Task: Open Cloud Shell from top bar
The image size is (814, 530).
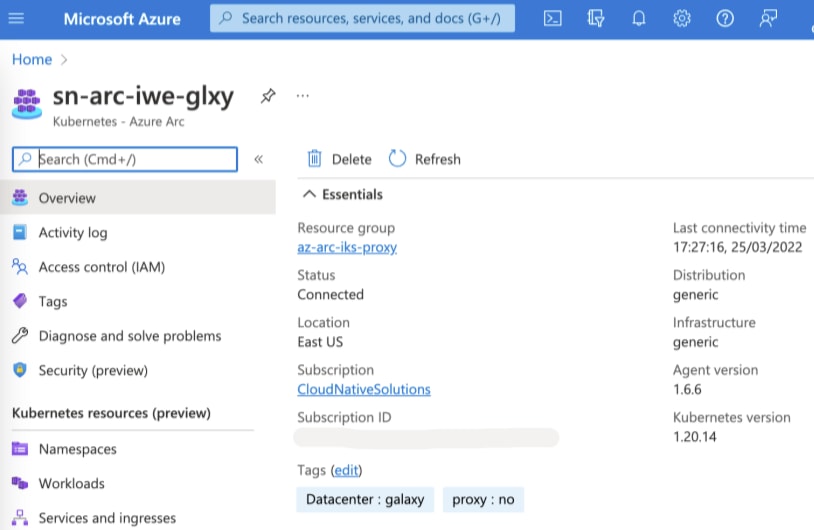Action: [552, 19]
